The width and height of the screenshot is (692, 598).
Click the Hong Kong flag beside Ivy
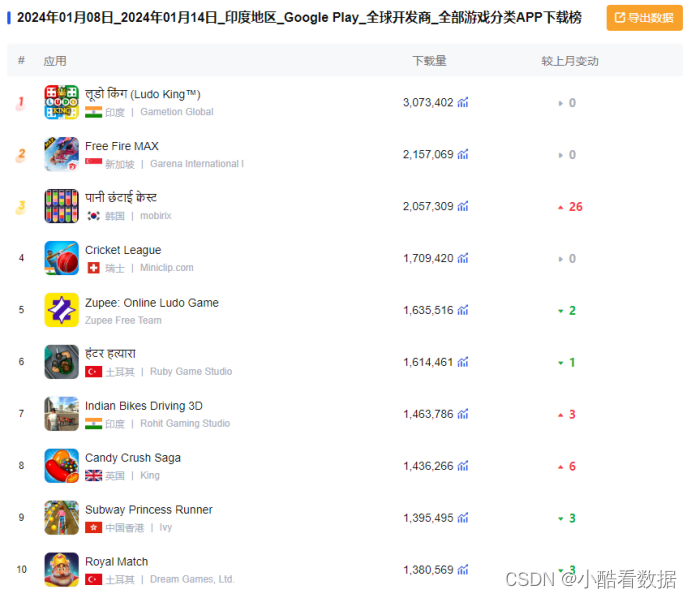[x=94, y=527]
